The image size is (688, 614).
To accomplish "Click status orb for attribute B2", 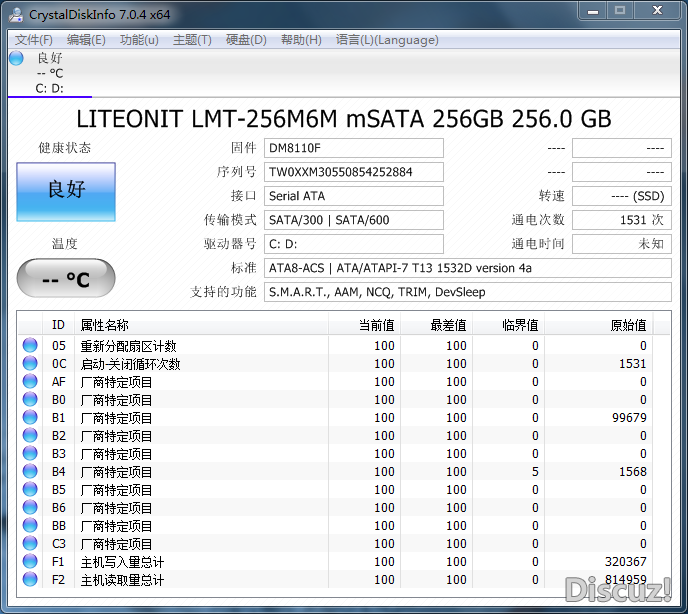I will (x=30, y=435).
